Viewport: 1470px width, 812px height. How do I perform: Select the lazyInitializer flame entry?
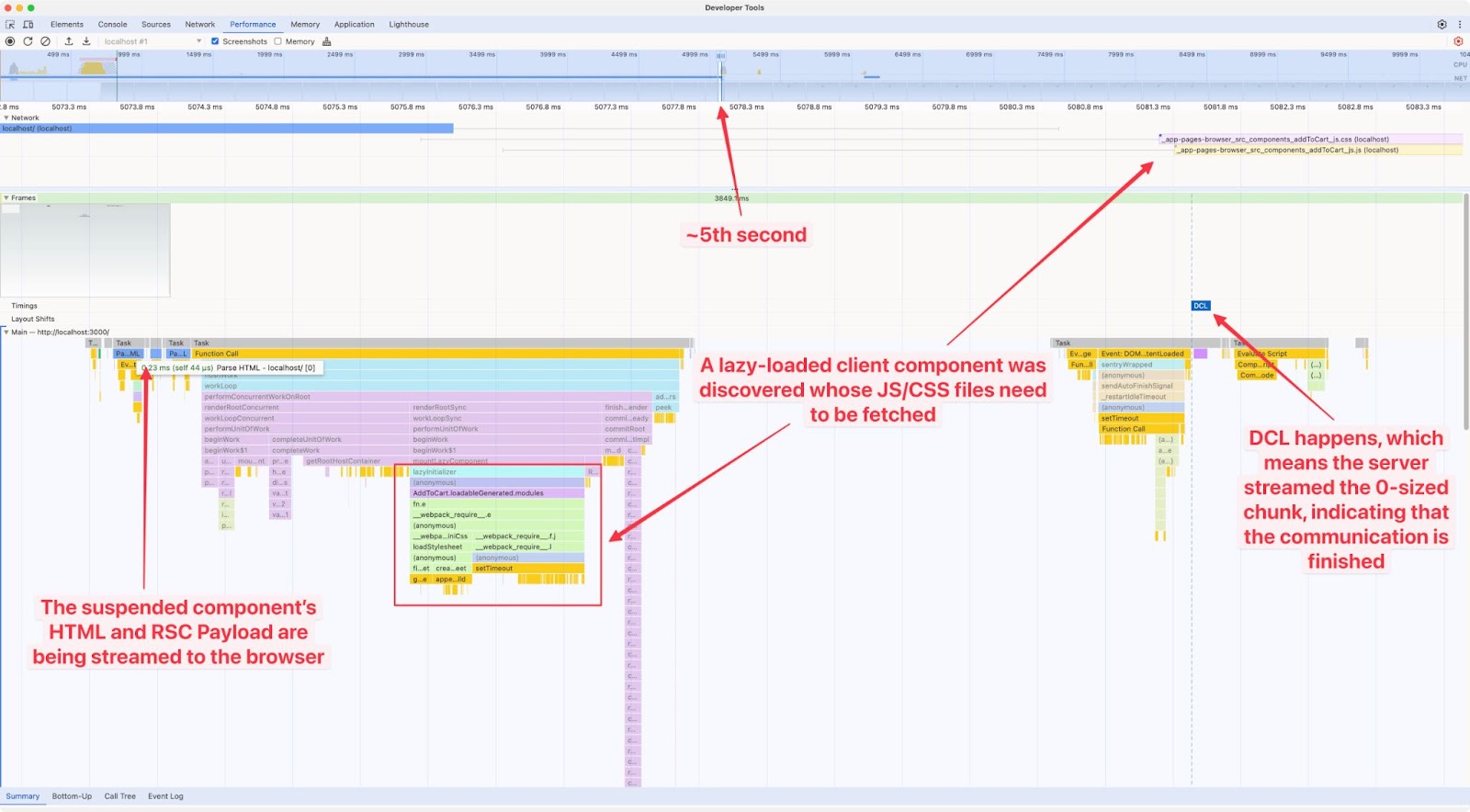pyautogui.click(x=497, y=472)
